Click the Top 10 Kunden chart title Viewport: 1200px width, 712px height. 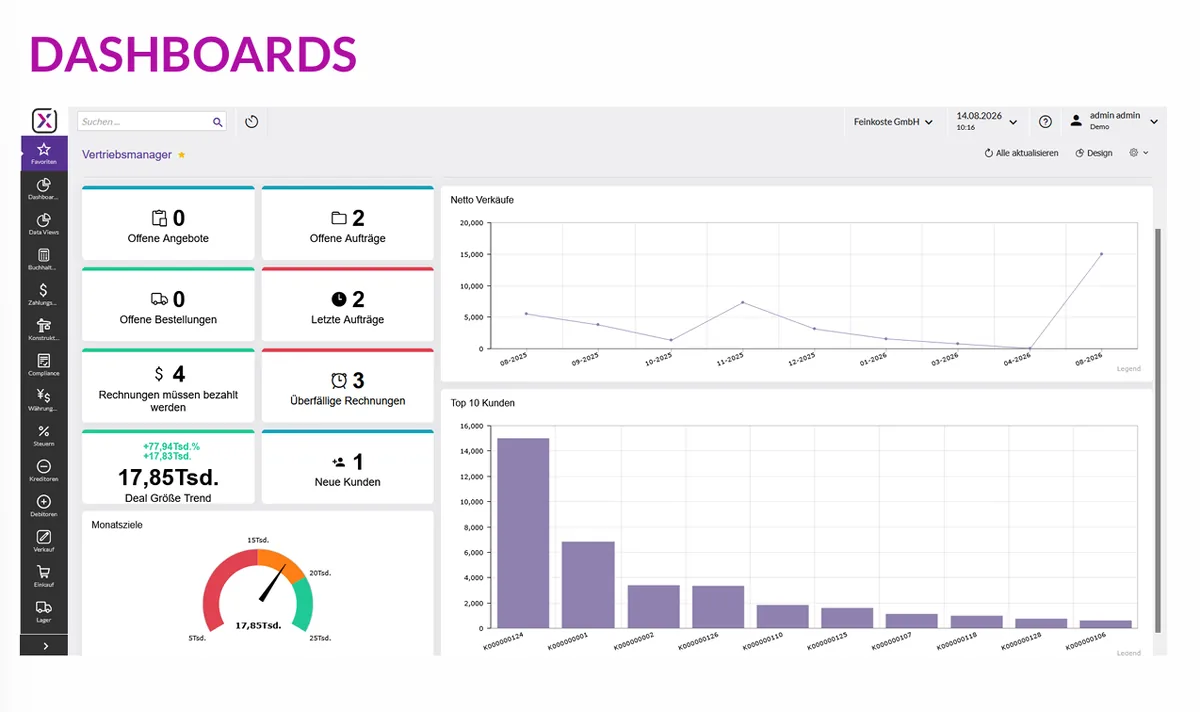tap(483, 403)
